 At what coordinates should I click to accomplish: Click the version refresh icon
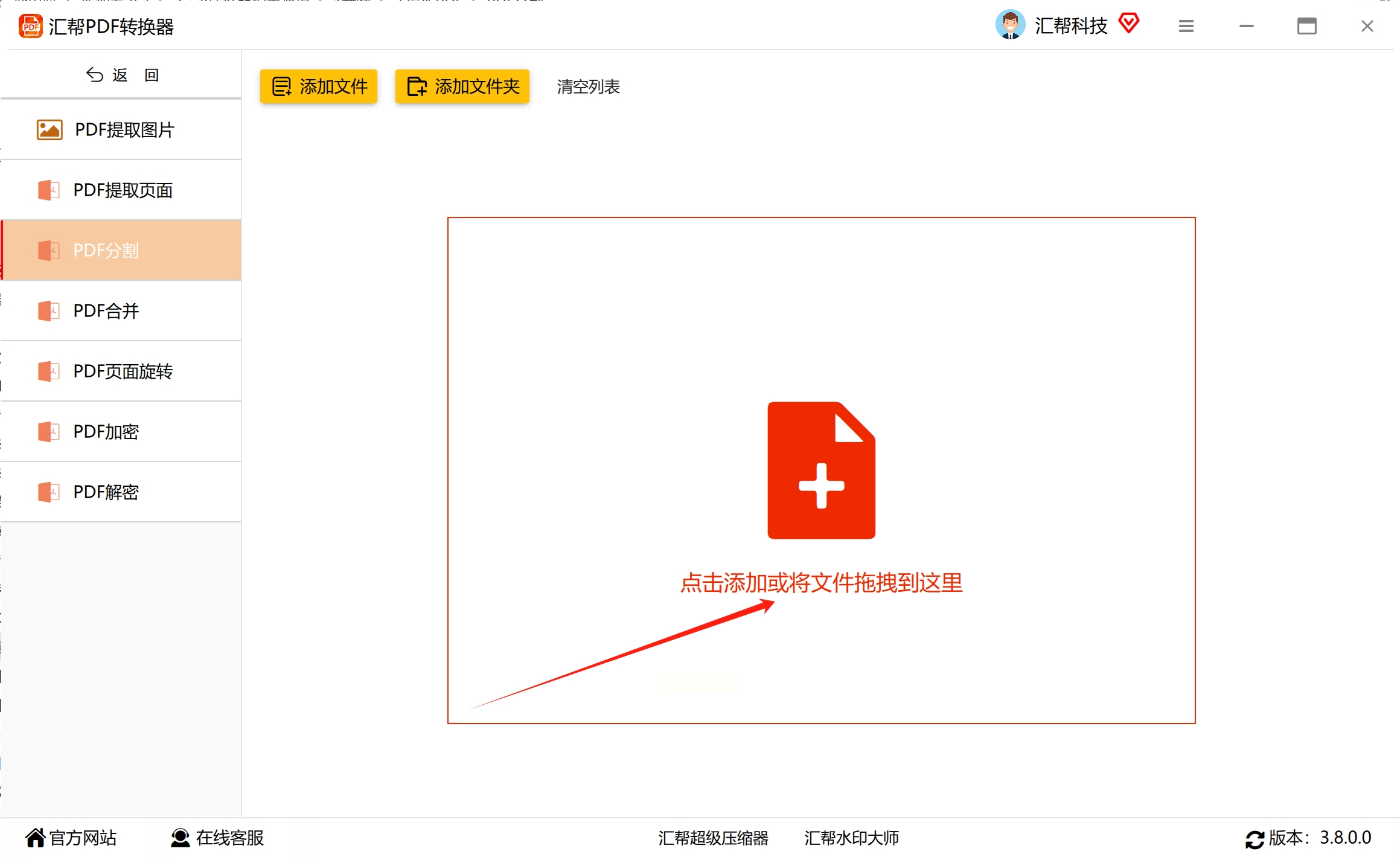[1255, 839]
